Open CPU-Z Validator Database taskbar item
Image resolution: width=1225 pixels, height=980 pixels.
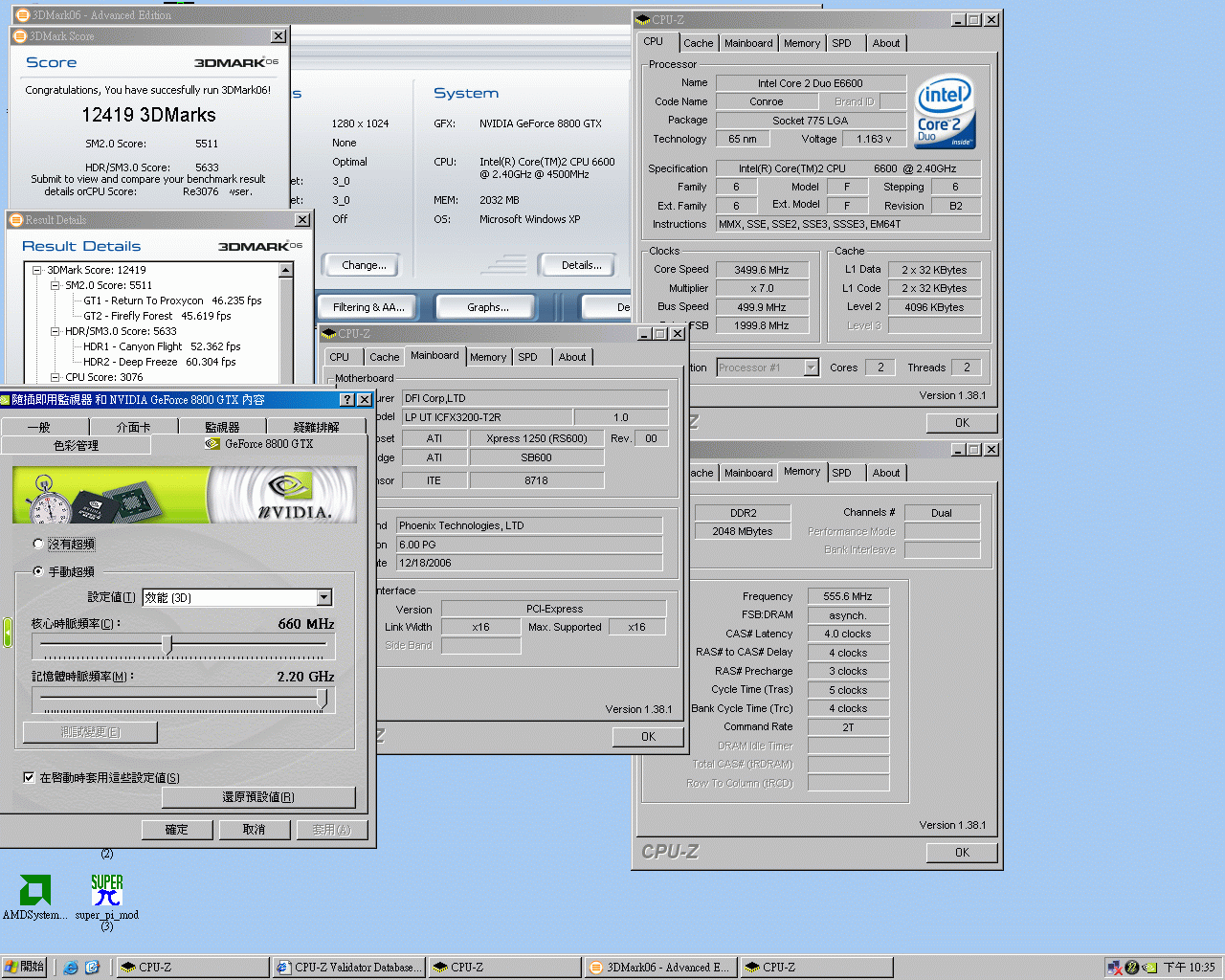348,968
